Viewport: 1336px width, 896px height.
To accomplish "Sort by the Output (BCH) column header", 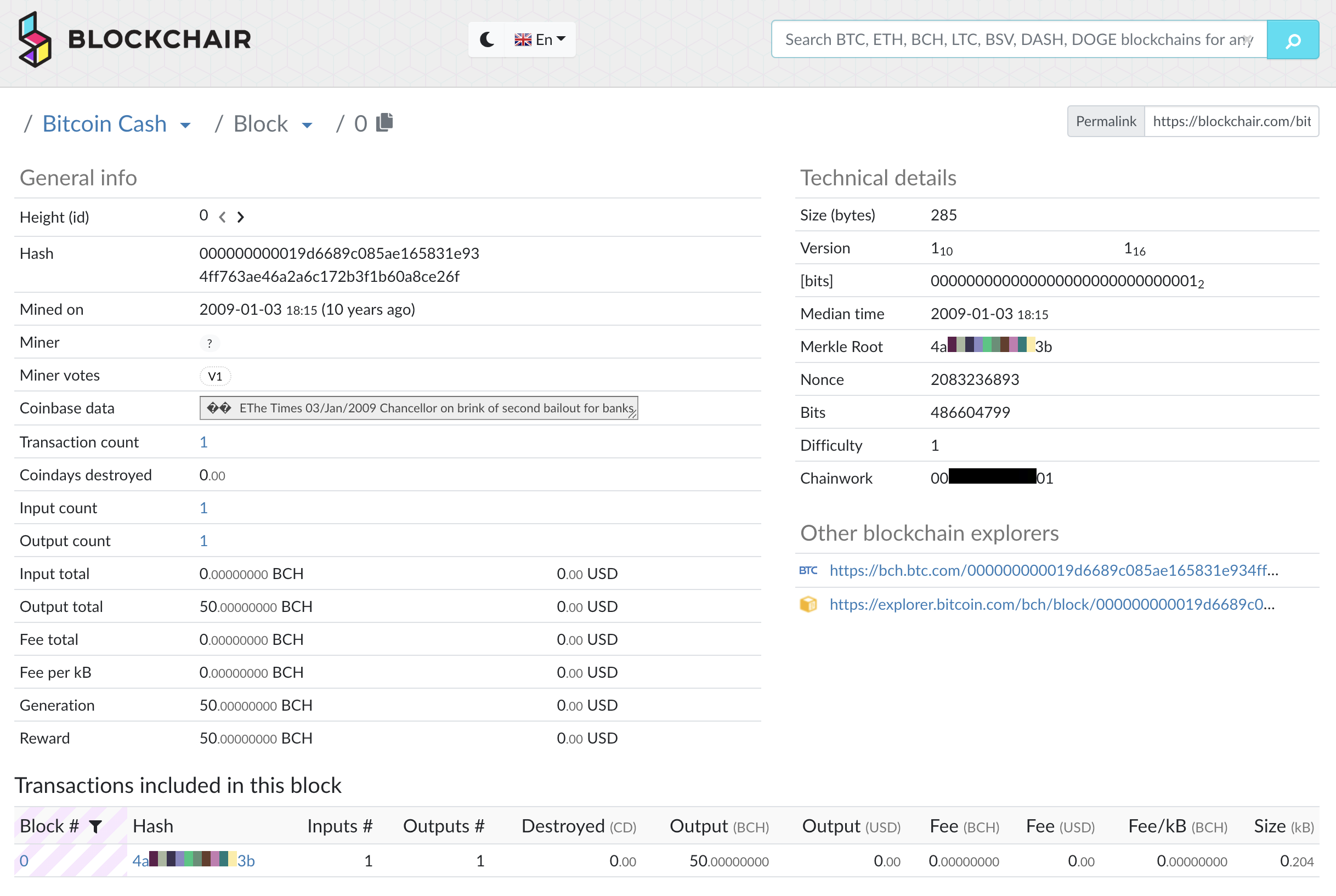I will click(719, 826).
